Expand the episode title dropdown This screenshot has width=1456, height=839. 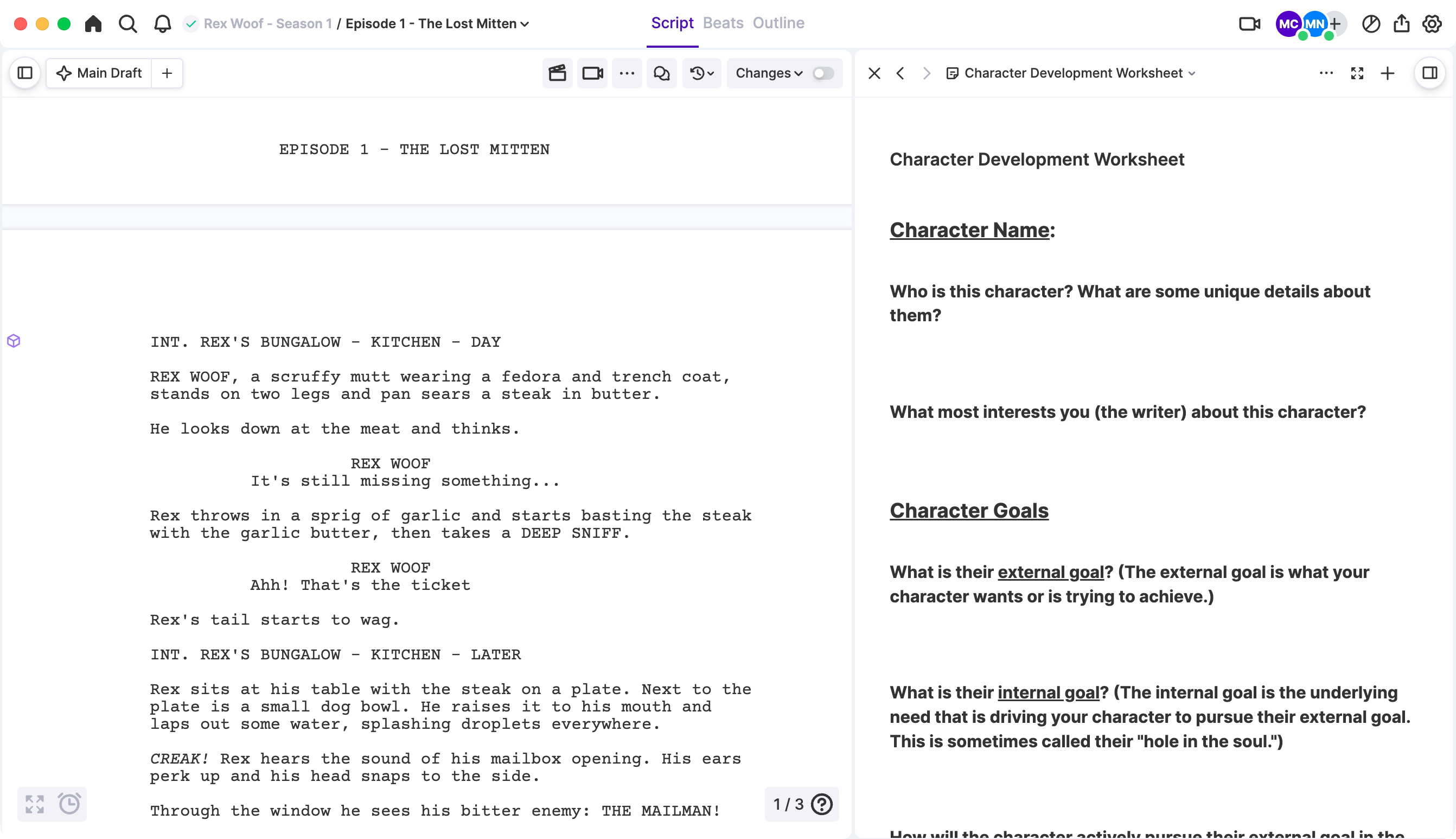(524, 24)
